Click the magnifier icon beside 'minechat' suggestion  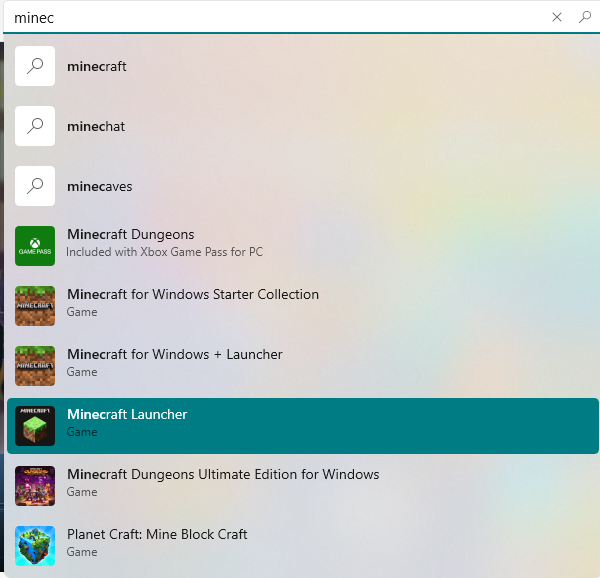35,126
